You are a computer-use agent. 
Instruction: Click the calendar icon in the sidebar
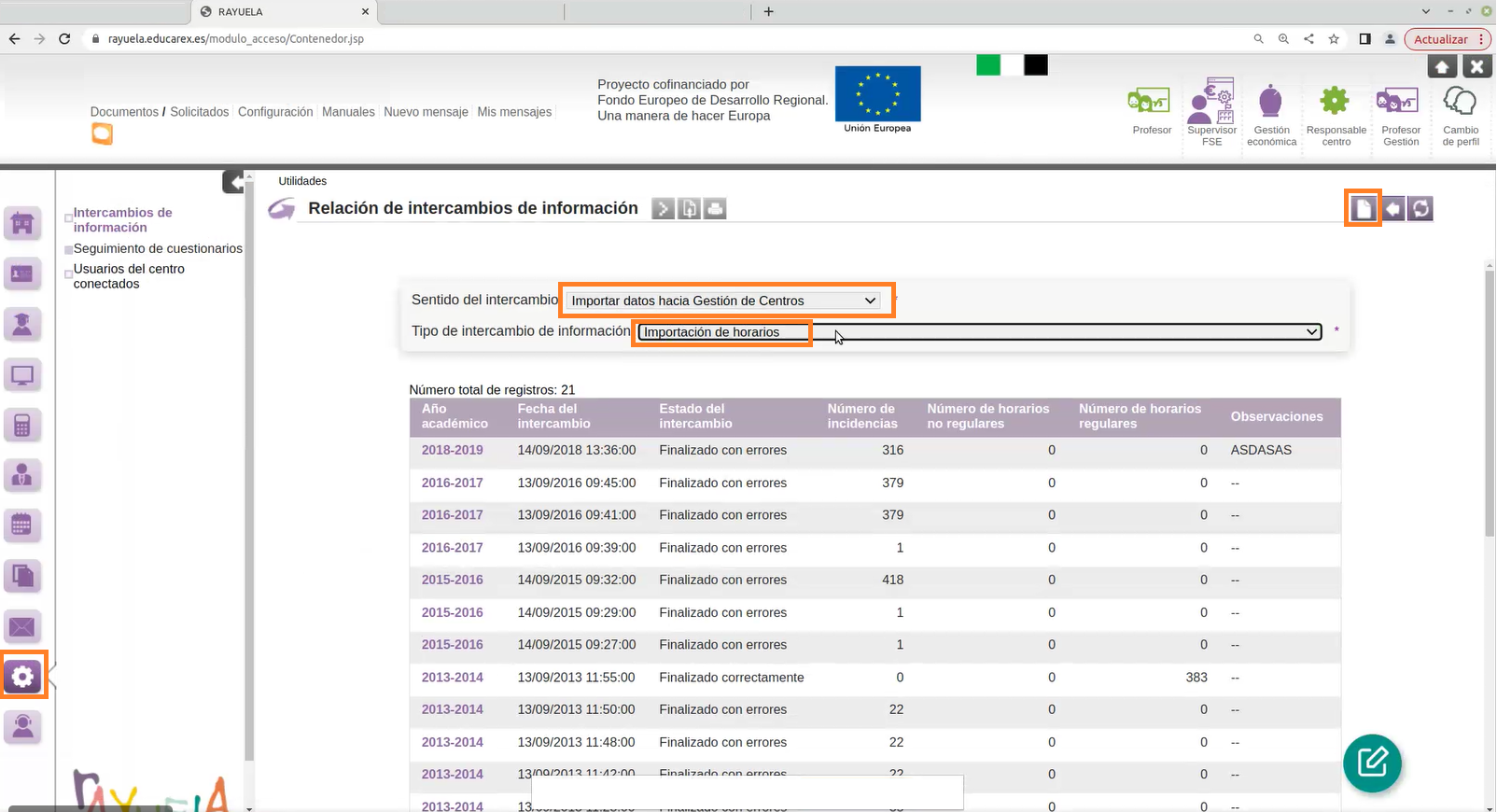(x=22, y=525)
